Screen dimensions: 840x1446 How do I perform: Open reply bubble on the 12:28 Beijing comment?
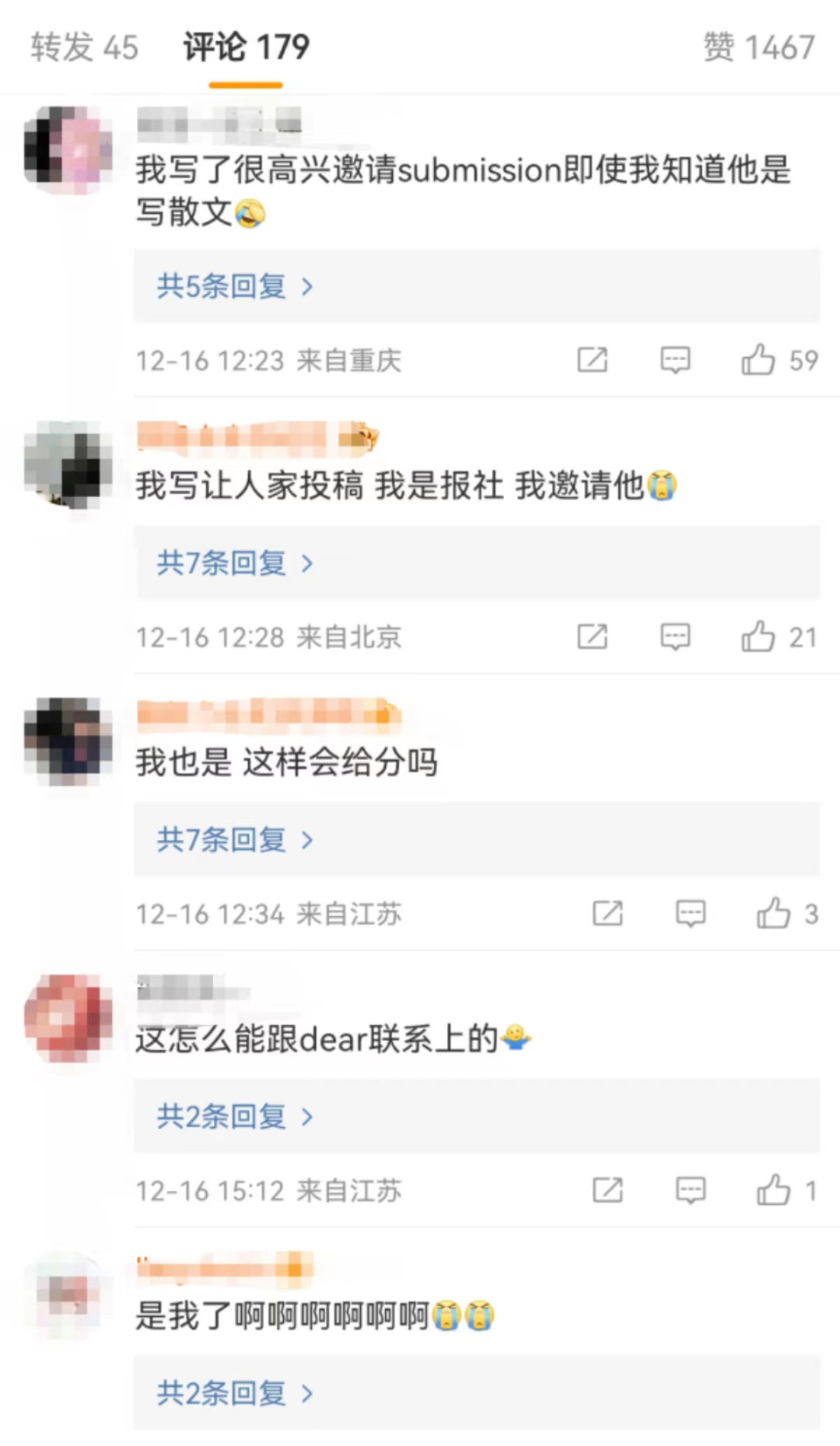[675, 637]
